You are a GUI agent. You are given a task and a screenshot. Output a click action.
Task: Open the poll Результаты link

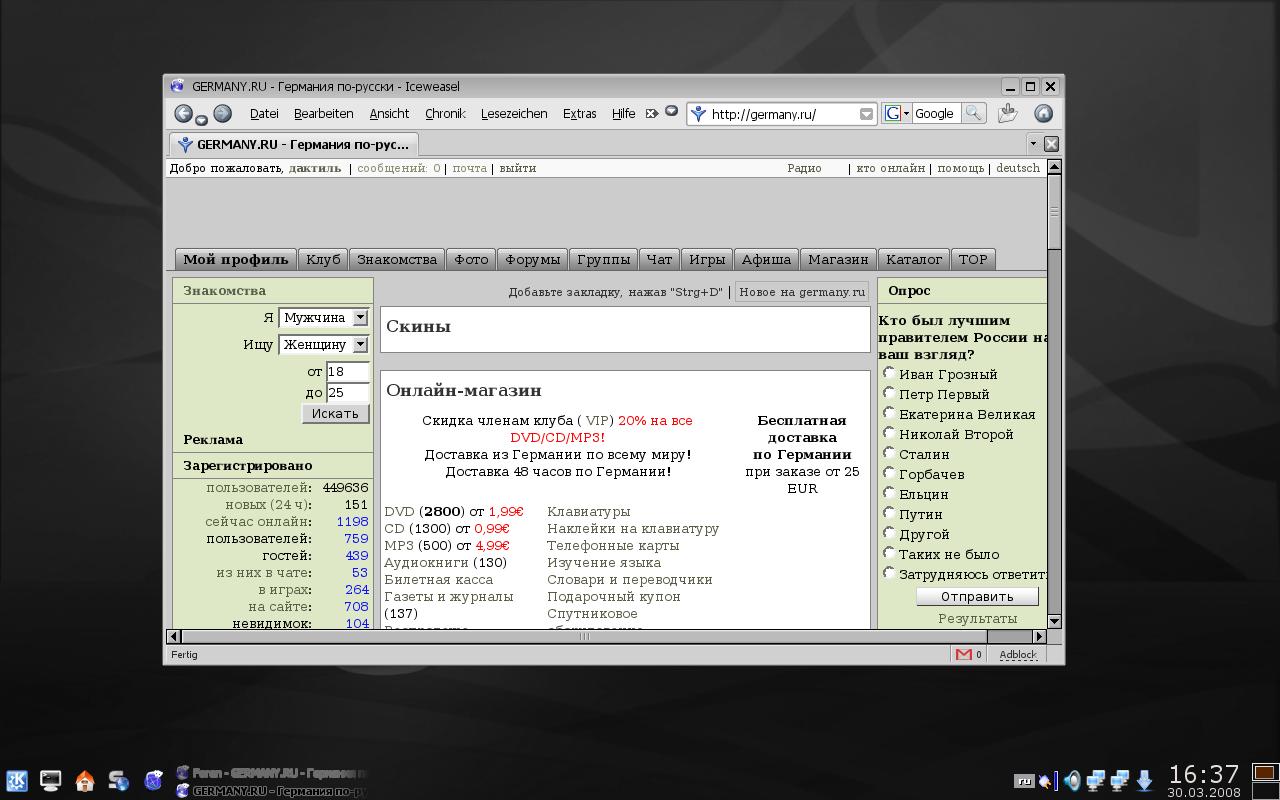977,619
